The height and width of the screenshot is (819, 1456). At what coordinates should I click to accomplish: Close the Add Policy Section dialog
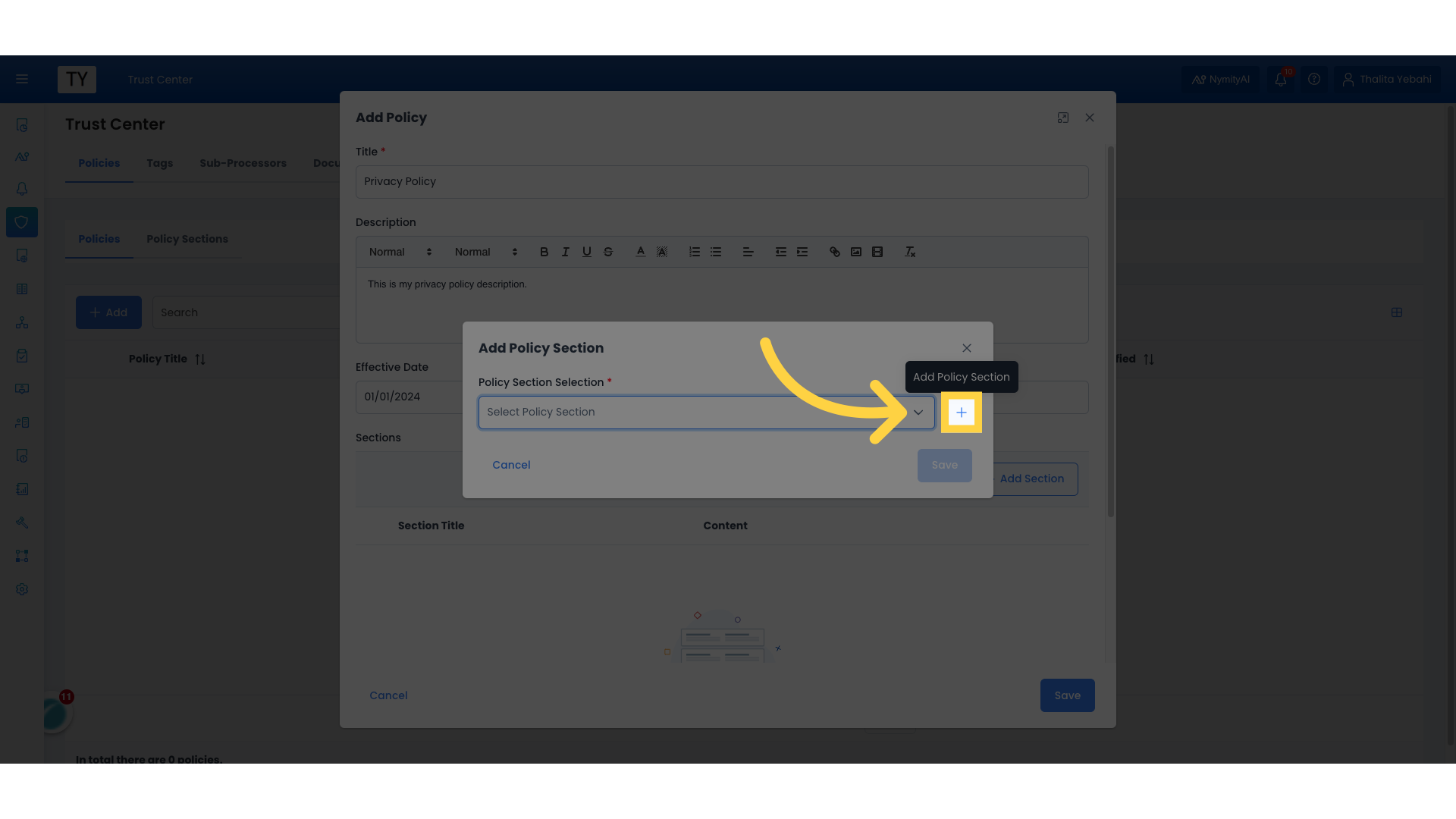click(967, 348)
